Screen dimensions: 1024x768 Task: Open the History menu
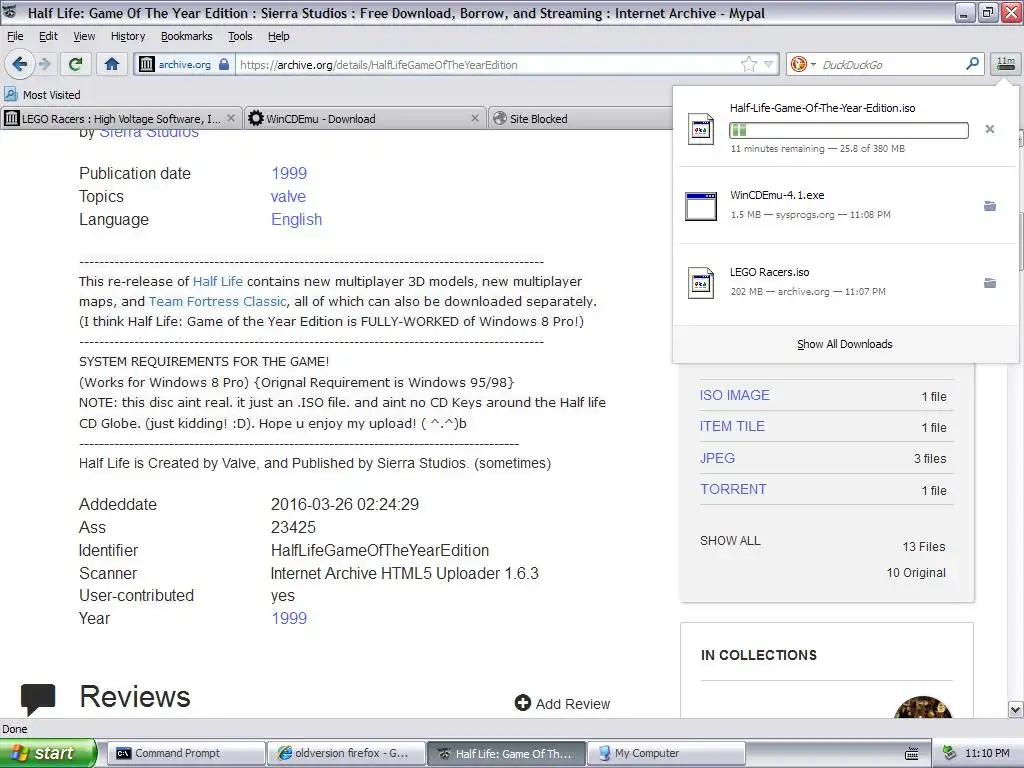click(127, 36)
